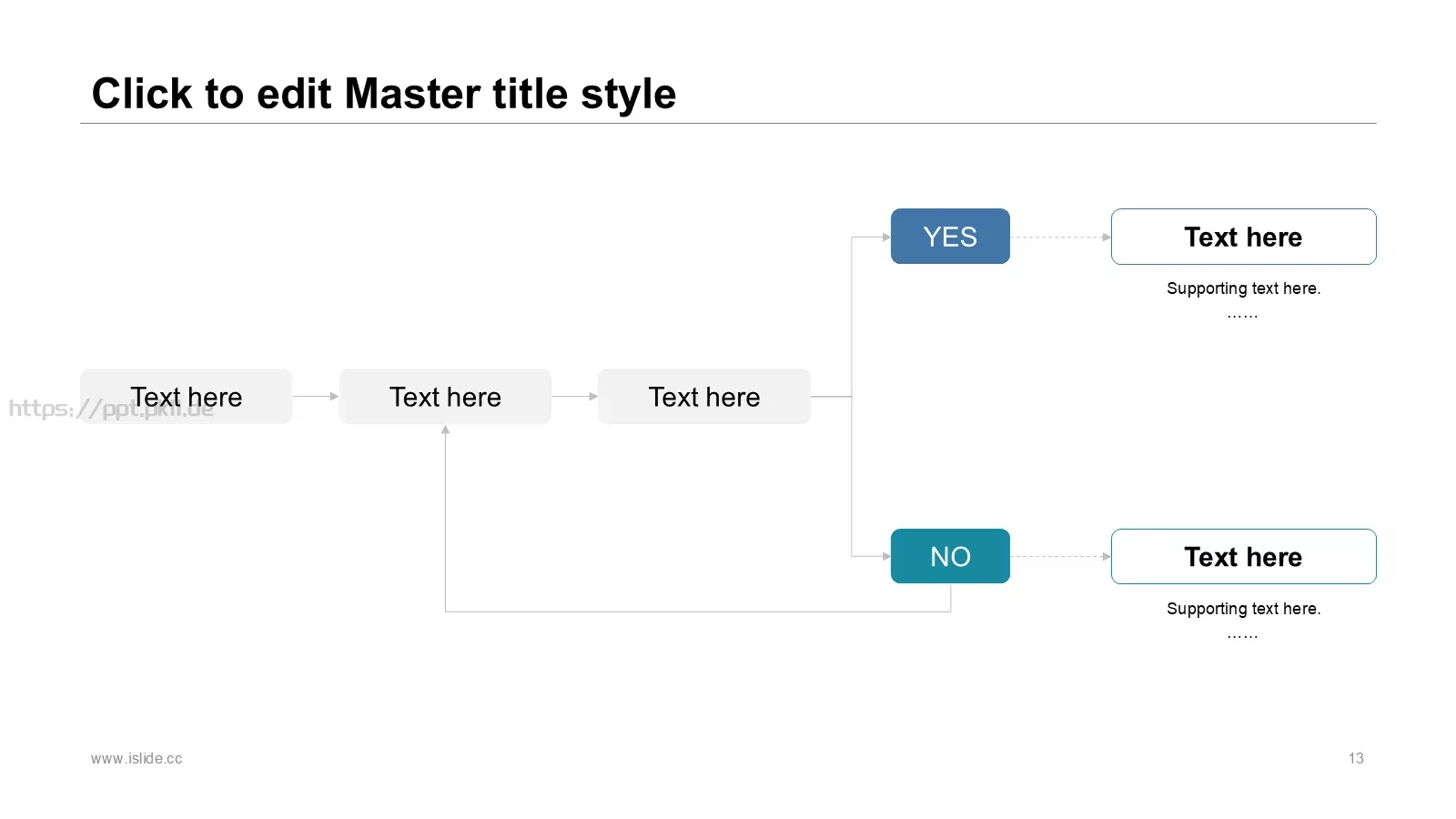Click the upward arrowhead below the second box
Viewport: 1456px width, 819px height.
[x=445, y=430]
